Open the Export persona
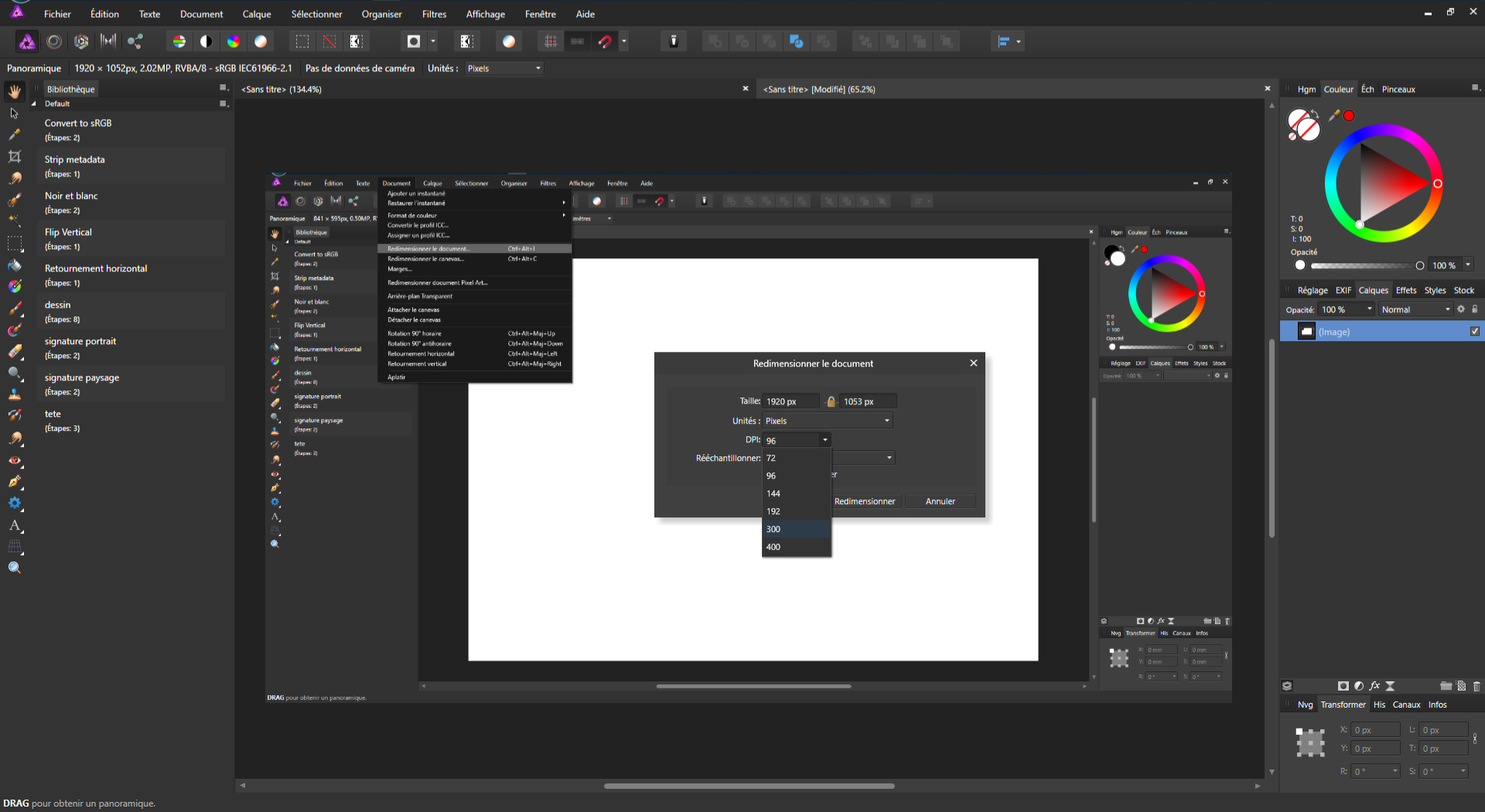Screen dimensions: 1485x812 [135, 42]
